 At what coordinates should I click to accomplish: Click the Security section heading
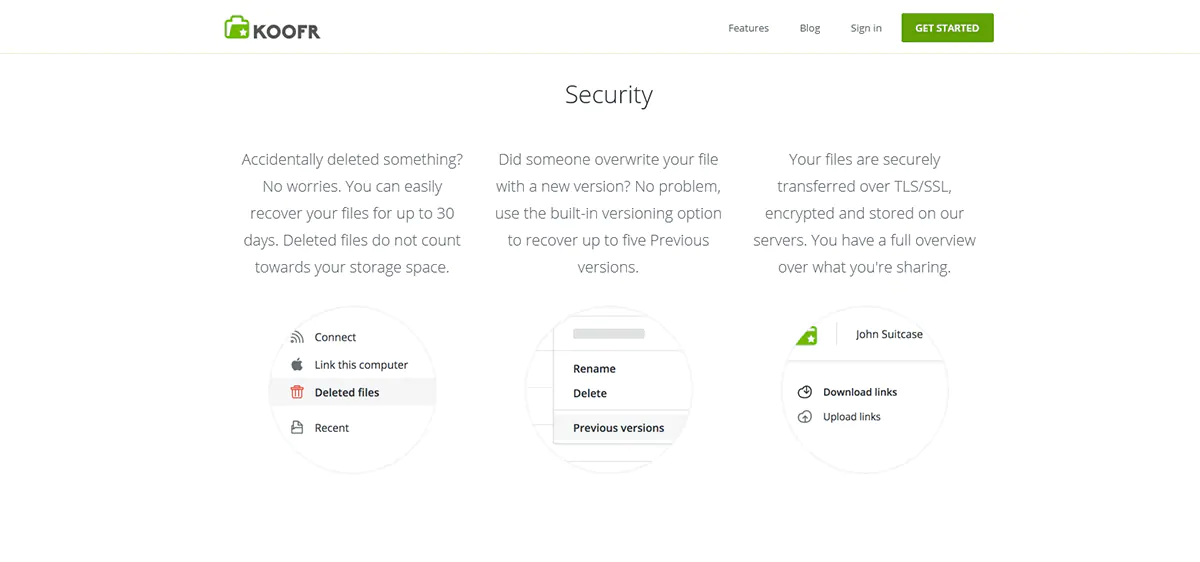pyautogui.click(x=608, y=95)
